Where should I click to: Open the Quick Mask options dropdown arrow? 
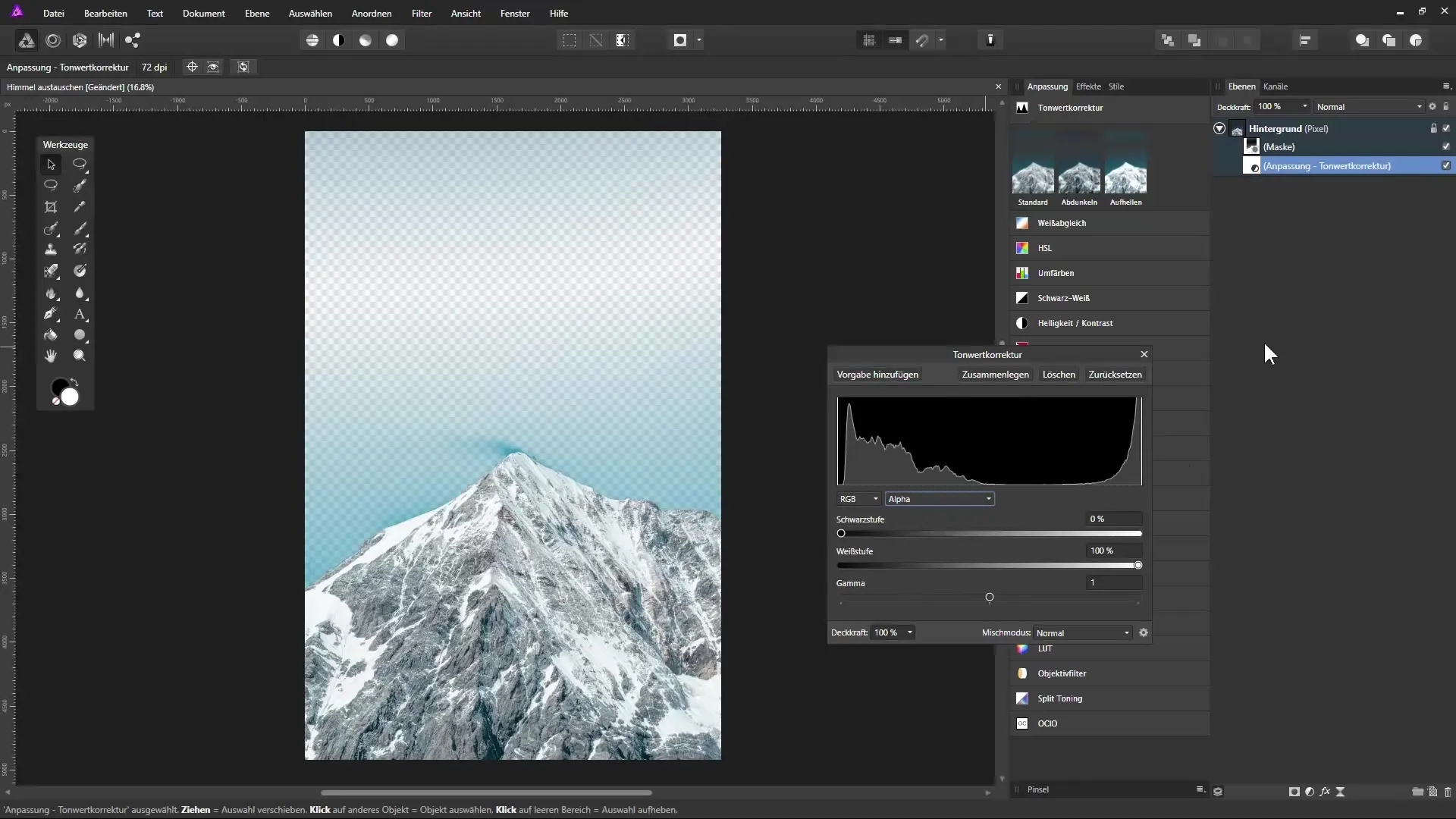[x=699, y=40]
